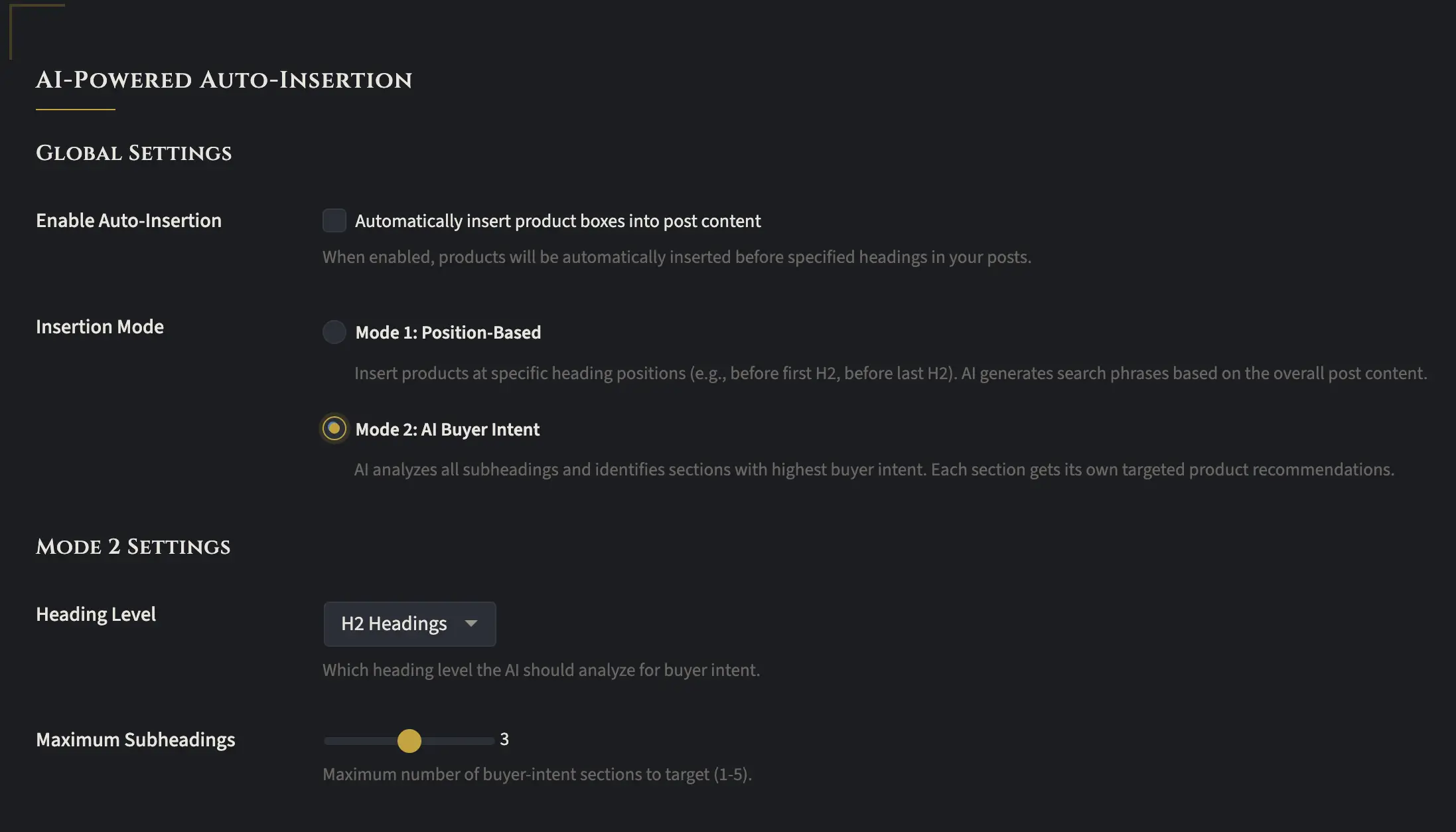The width and height of the screenshot is (1456, 832).
Task: Click the 'Mode 2: AI Buyer Intent' label
Action: tap(447, 430)
